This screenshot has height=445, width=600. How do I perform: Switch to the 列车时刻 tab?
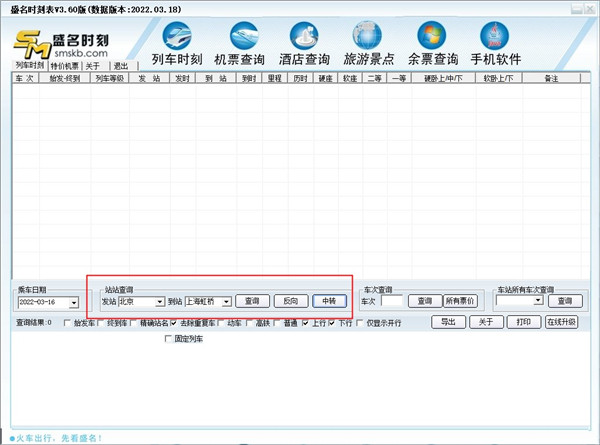coord(30,65)
